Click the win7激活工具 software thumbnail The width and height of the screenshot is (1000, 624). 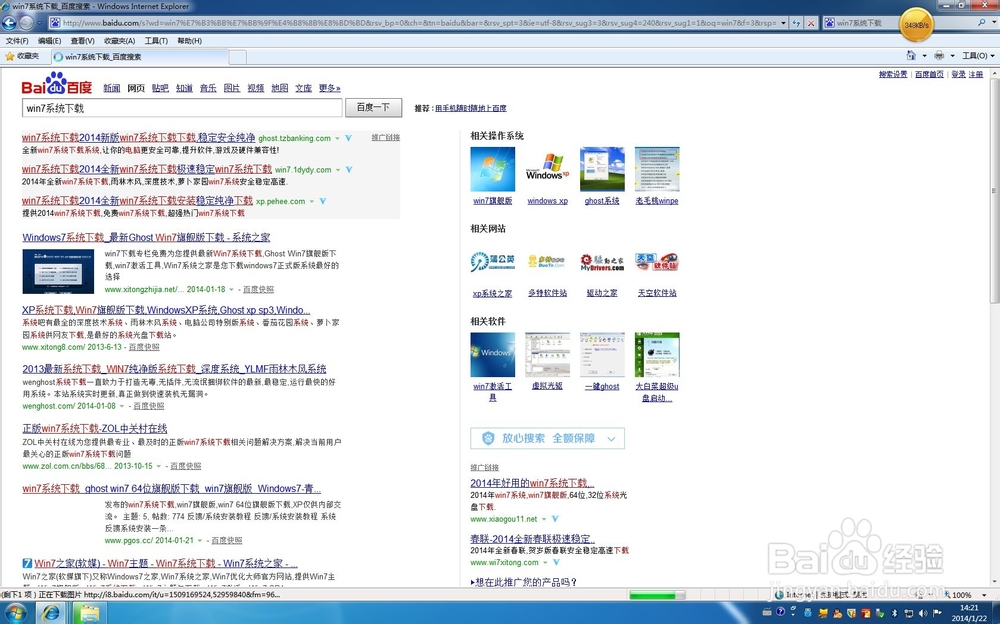[492, 354]
